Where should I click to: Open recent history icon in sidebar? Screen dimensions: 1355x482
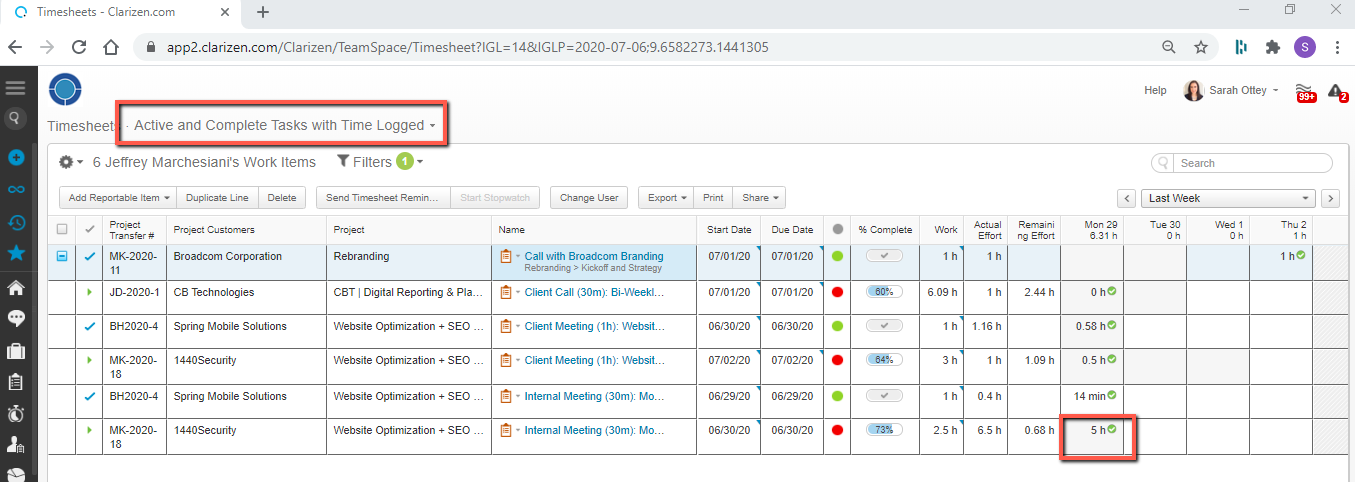16,222
